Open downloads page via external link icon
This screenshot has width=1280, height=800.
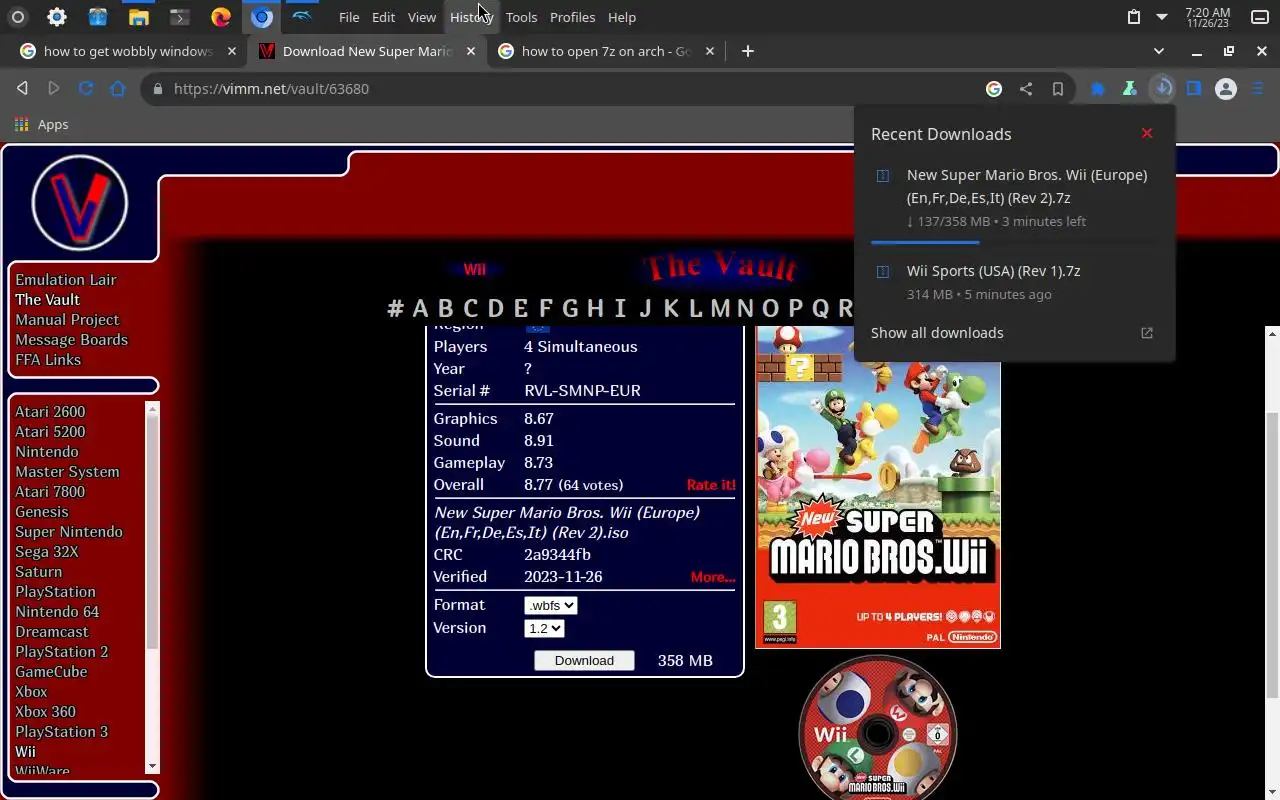(1147, 333)
